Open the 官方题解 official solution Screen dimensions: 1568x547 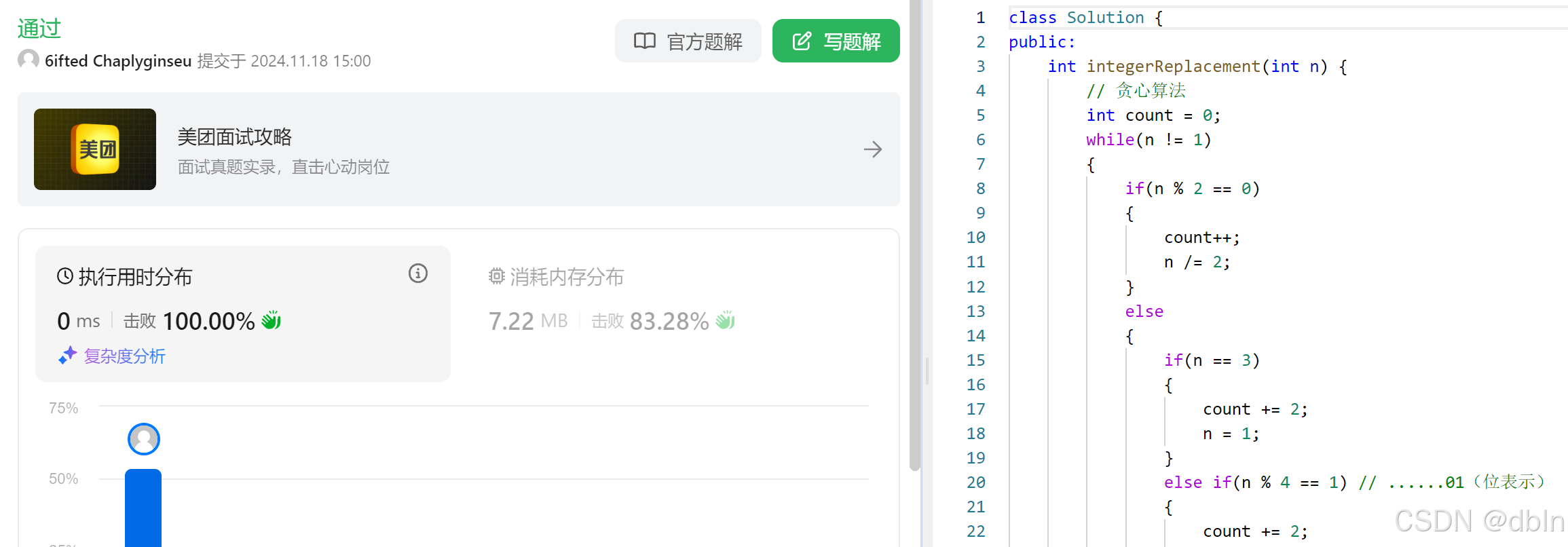(688, 41)
